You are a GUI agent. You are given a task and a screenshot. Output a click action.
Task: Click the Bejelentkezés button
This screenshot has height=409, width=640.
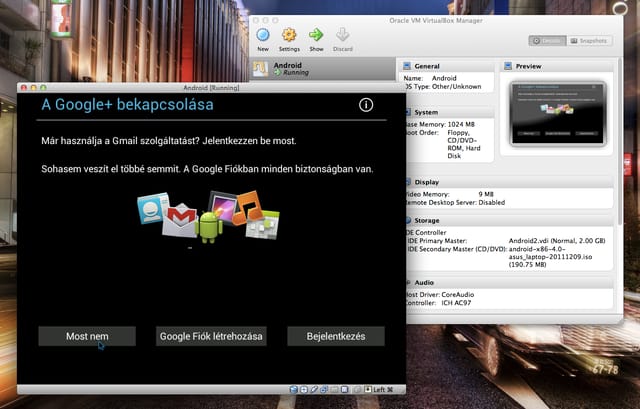tap(336, 336)
